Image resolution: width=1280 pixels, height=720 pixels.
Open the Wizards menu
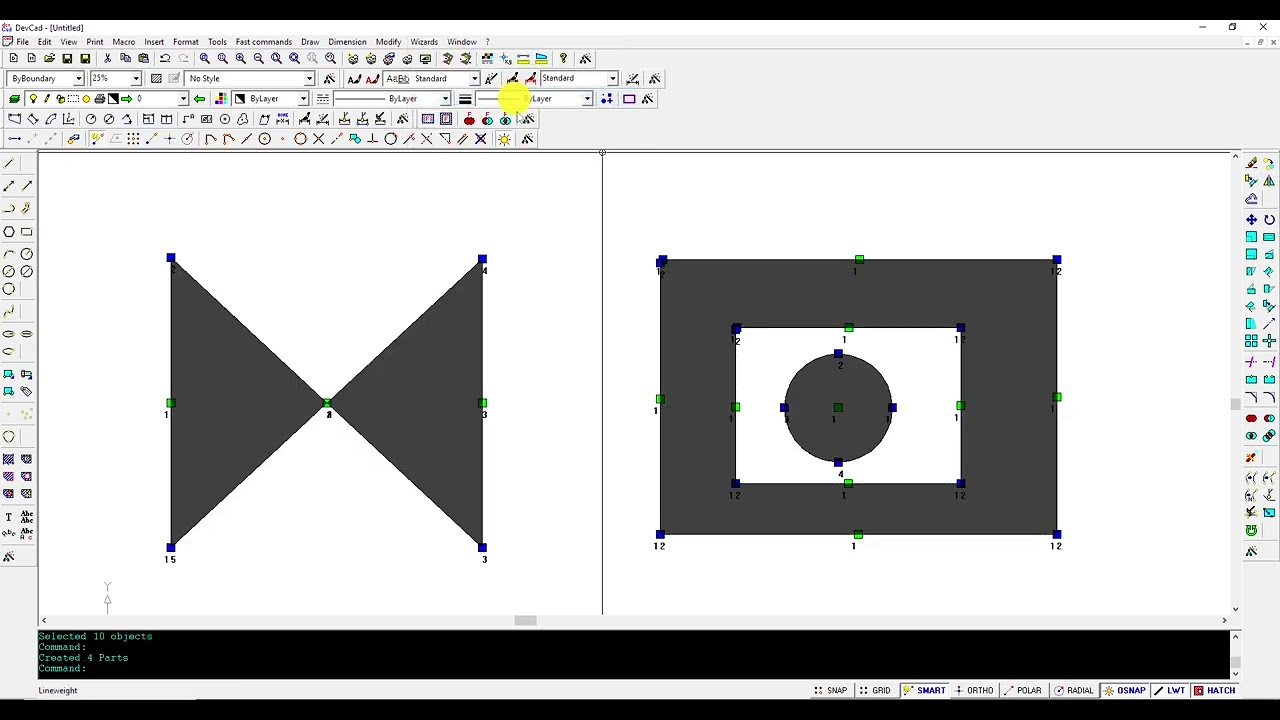424,42
